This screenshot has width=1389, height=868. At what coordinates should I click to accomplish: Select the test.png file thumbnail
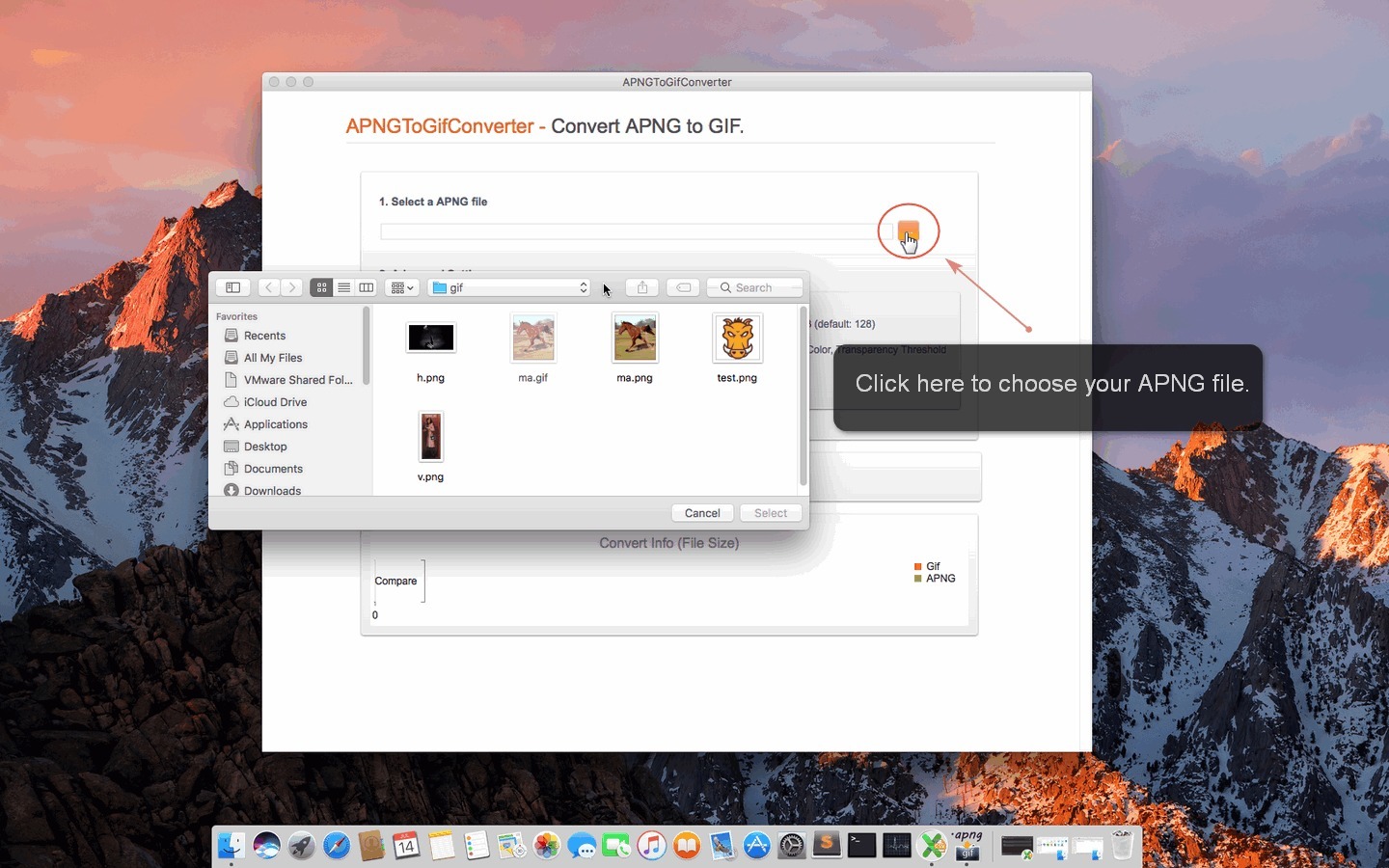[737, 338]
